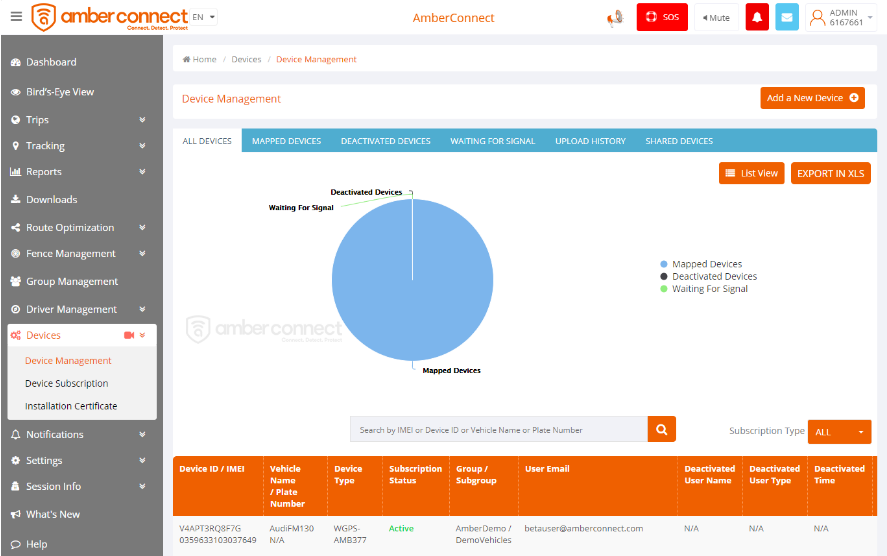Click the Group Management people icon

coord(16,281)
